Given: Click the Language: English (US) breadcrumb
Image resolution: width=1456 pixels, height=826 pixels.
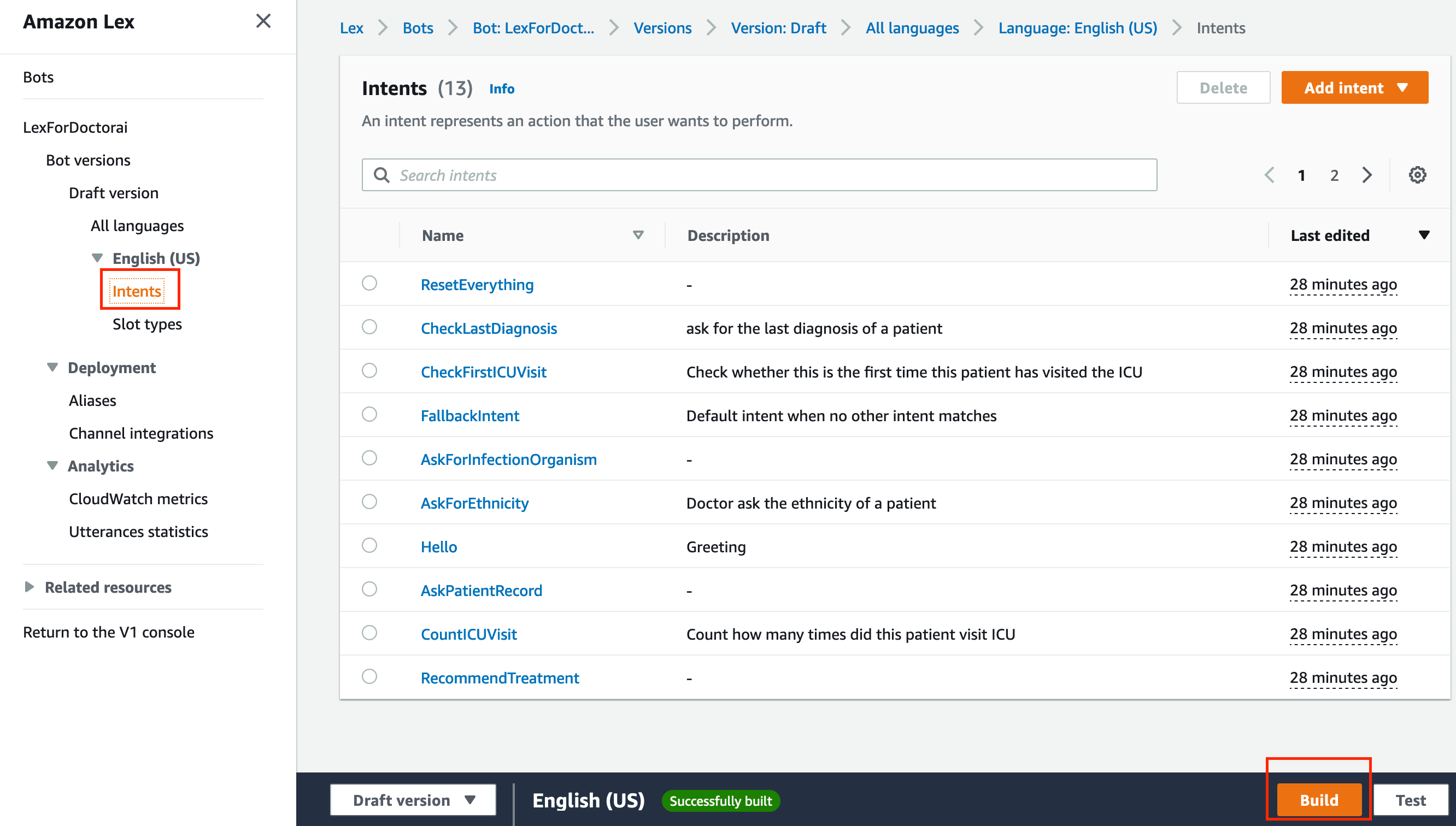Looking at the screenshot, I should tap(1078, 28).
